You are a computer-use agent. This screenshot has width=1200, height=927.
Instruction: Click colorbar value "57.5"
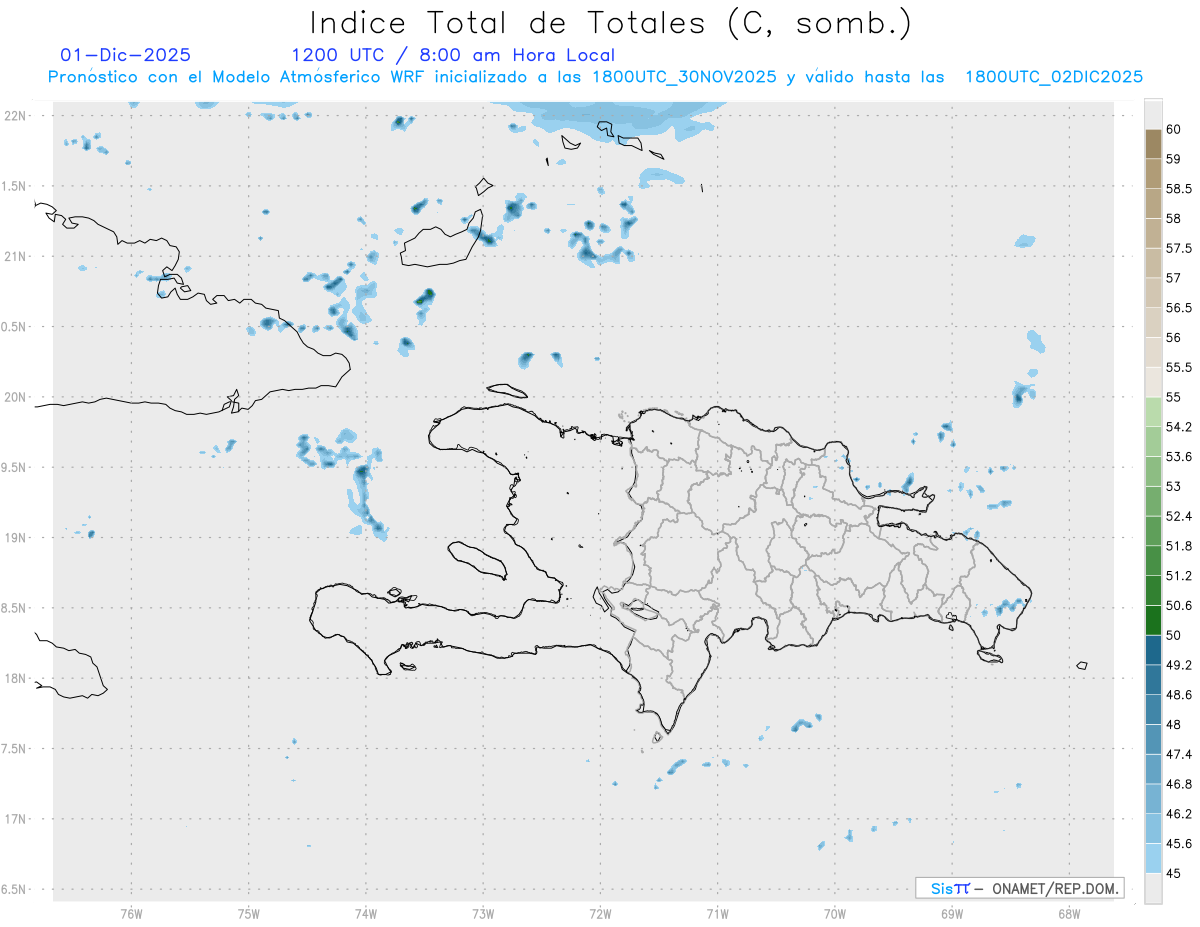(x=1179, y=248)
